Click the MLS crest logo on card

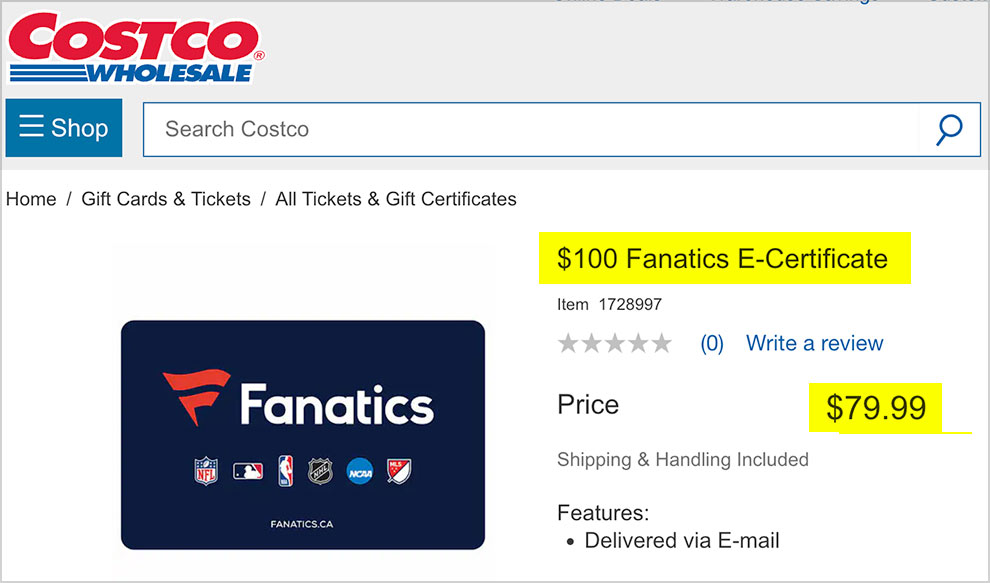(399, 471)
